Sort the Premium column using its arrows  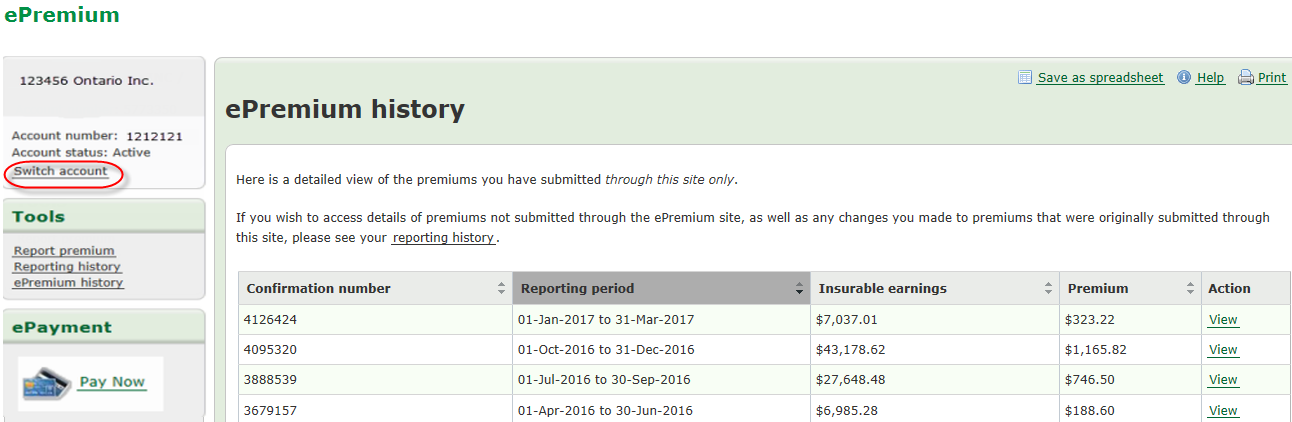[x=1189, y=289]
